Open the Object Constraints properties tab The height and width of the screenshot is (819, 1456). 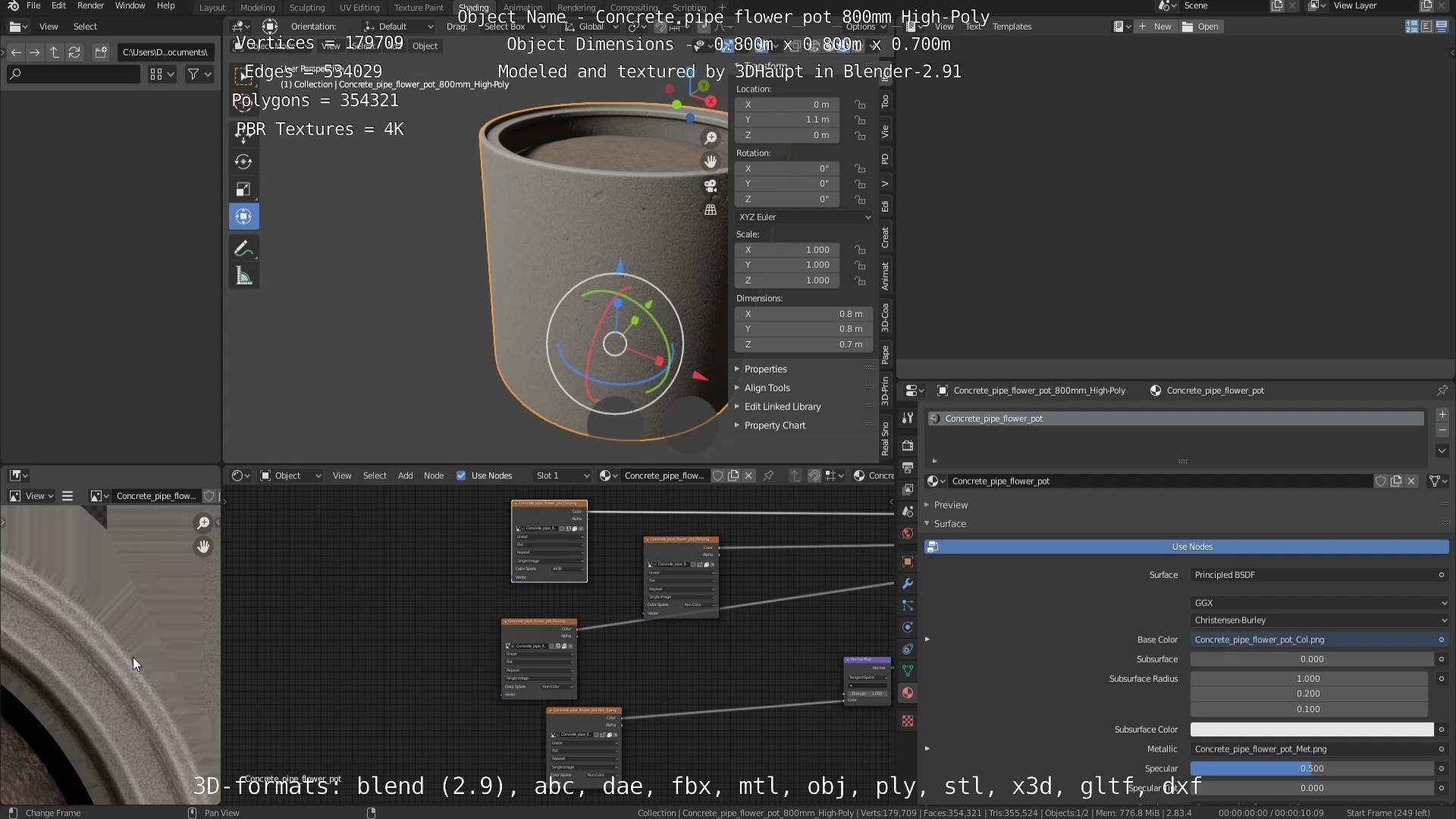908,650
